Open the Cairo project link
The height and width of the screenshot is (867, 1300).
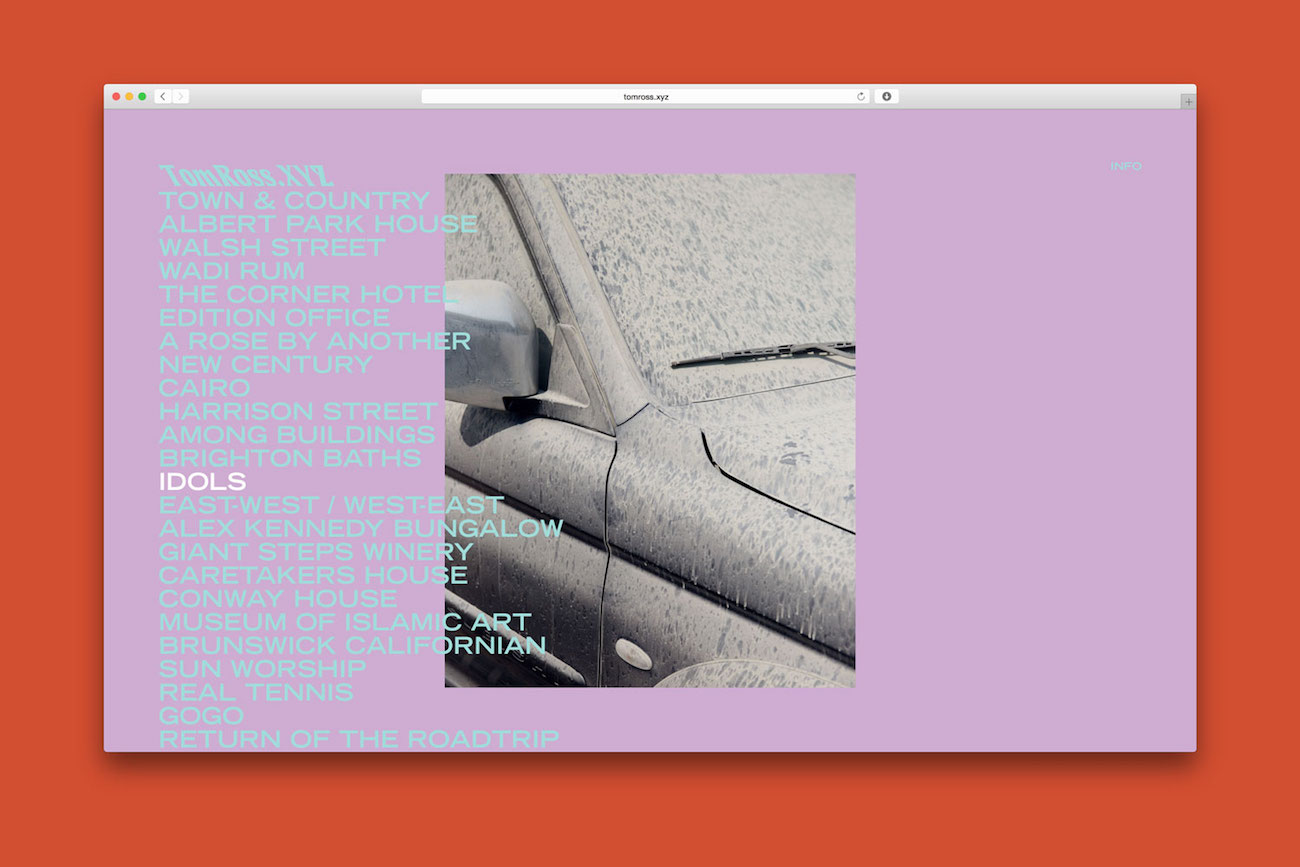[x=204, y=388]
